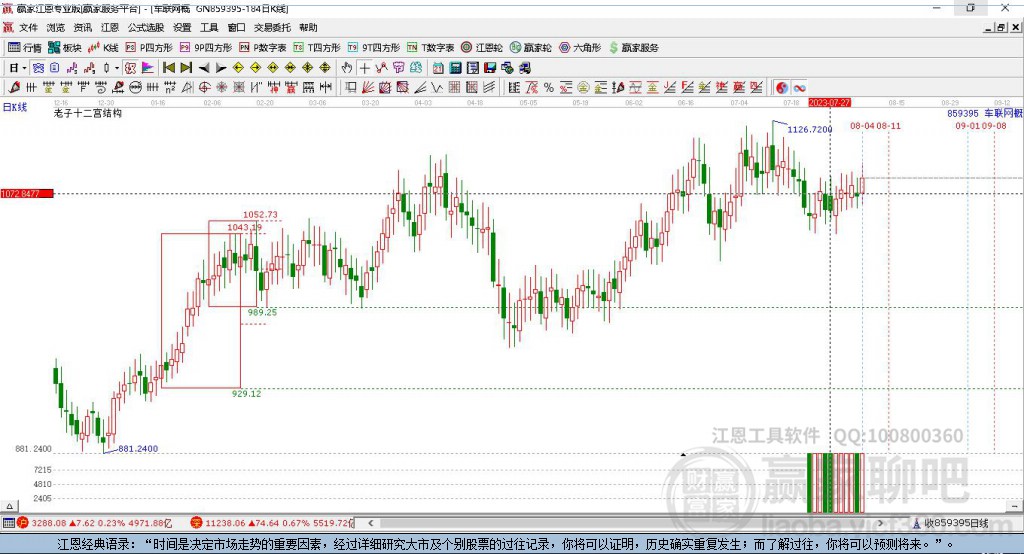Click the infinity loop icon
1024x554 pixels.
tap(799, 88)
